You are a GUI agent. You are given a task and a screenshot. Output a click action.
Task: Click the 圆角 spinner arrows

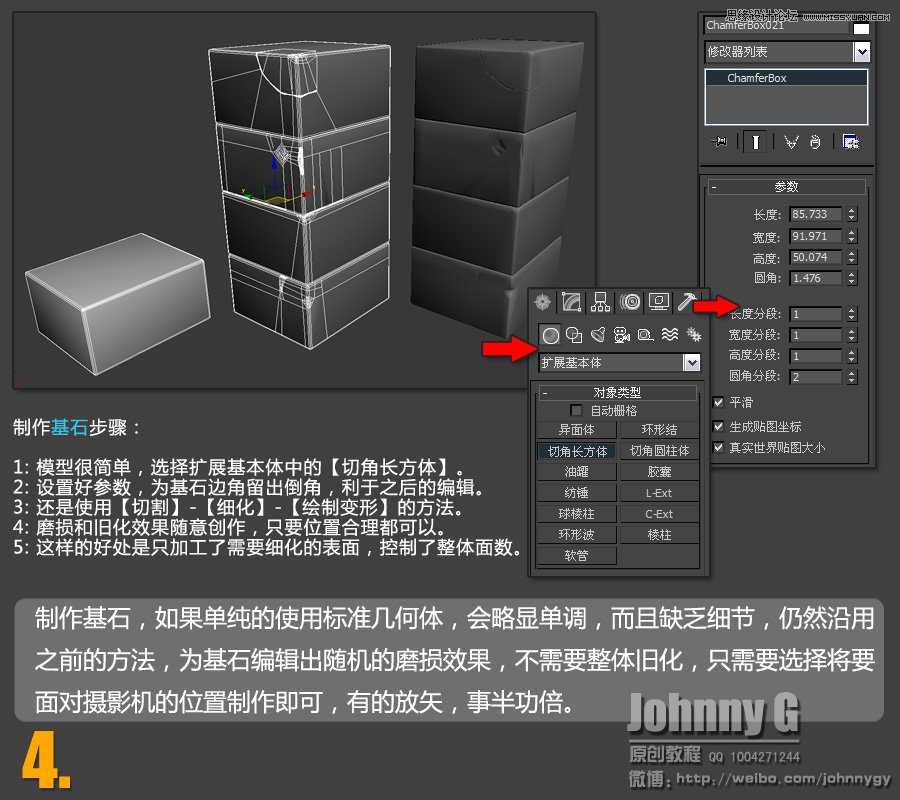852,278
